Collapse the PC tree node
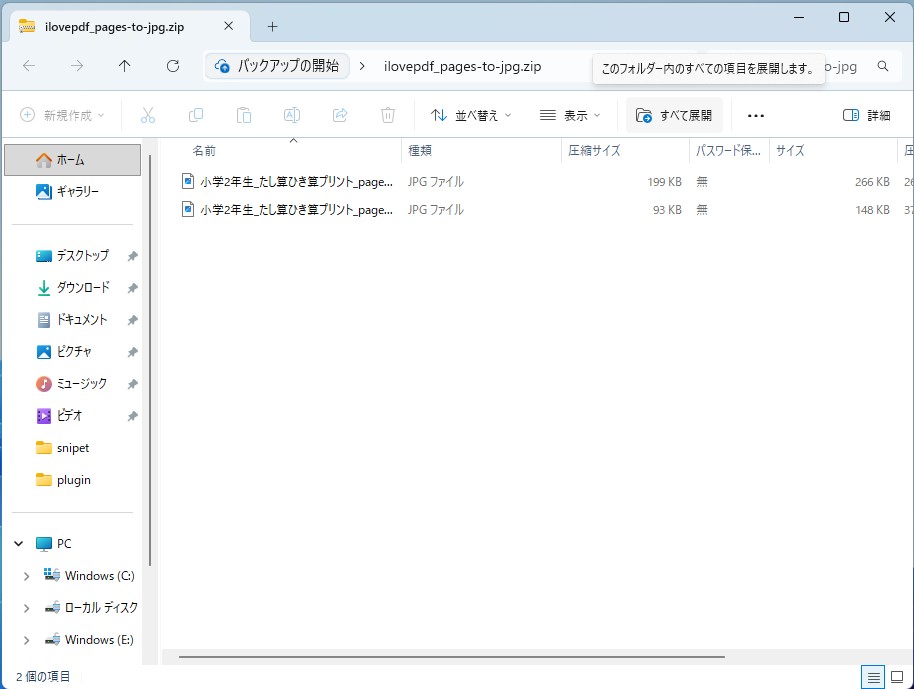The height and width of the screenshot is (689, 914). (19, 544)
